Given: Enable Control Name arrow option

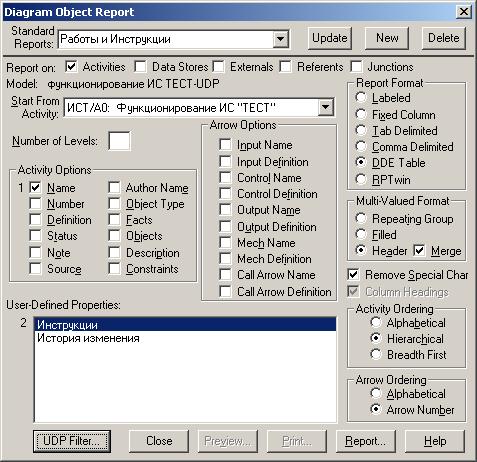Looking at the screenshot, I should coord(225,177).
